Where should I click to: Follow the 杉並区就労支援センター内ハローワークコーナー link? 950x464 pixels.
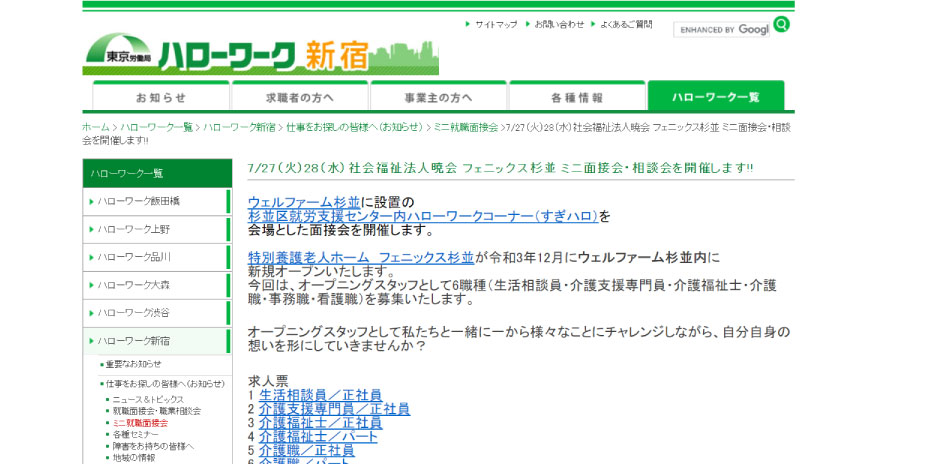pos(424,216)
